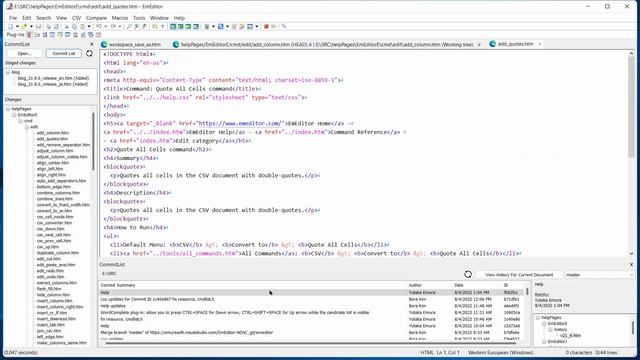Click the commit list horizontal scrollbar
This screenshot has height=360, width=640.
[311, 343]
